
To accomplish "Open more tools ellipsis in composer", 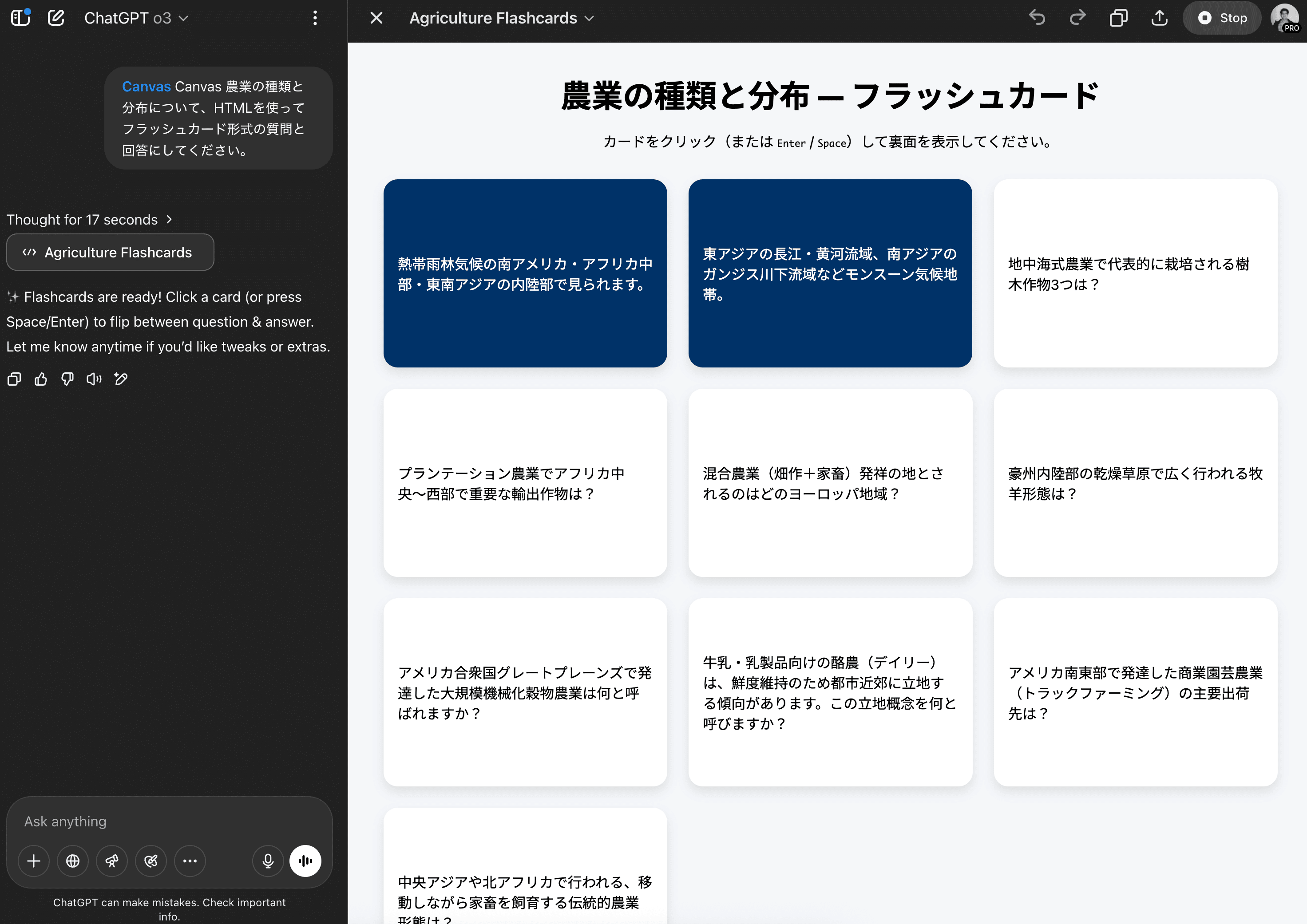I will tap(190, 861).
